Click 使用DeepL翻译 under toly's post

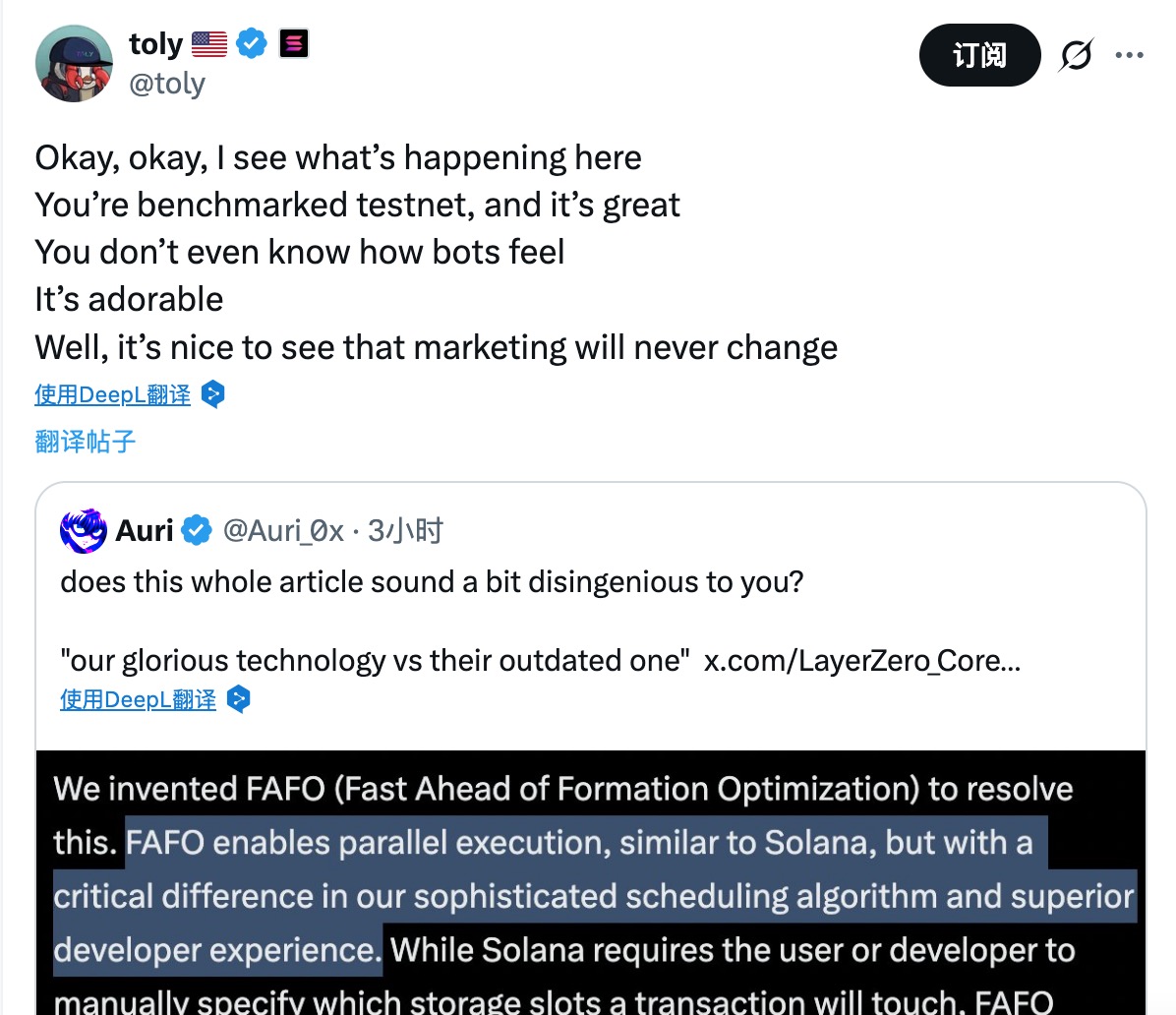(112, 395)
